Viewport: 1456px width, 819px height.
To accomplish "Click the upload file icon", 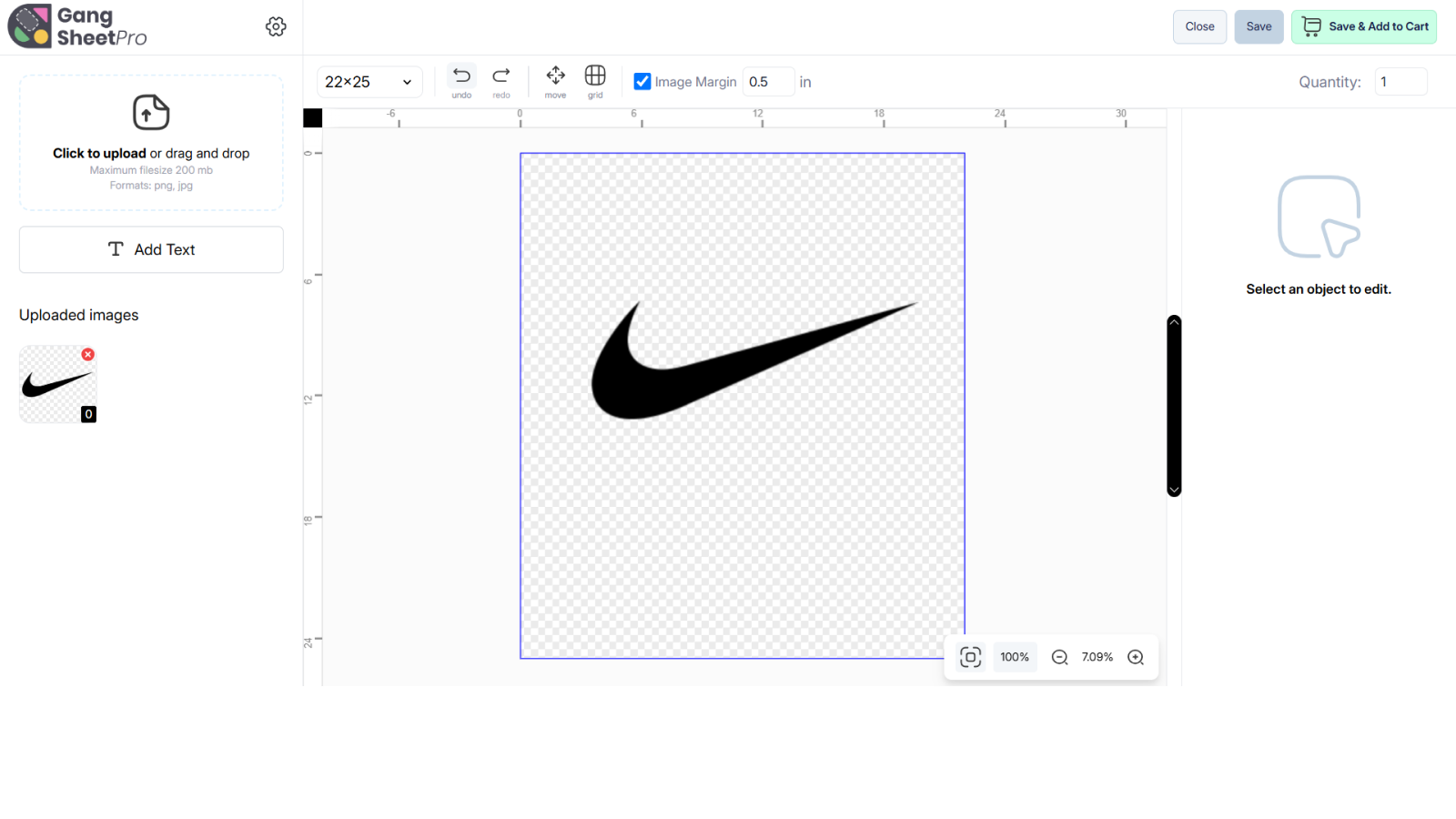I will coord(151,113).
